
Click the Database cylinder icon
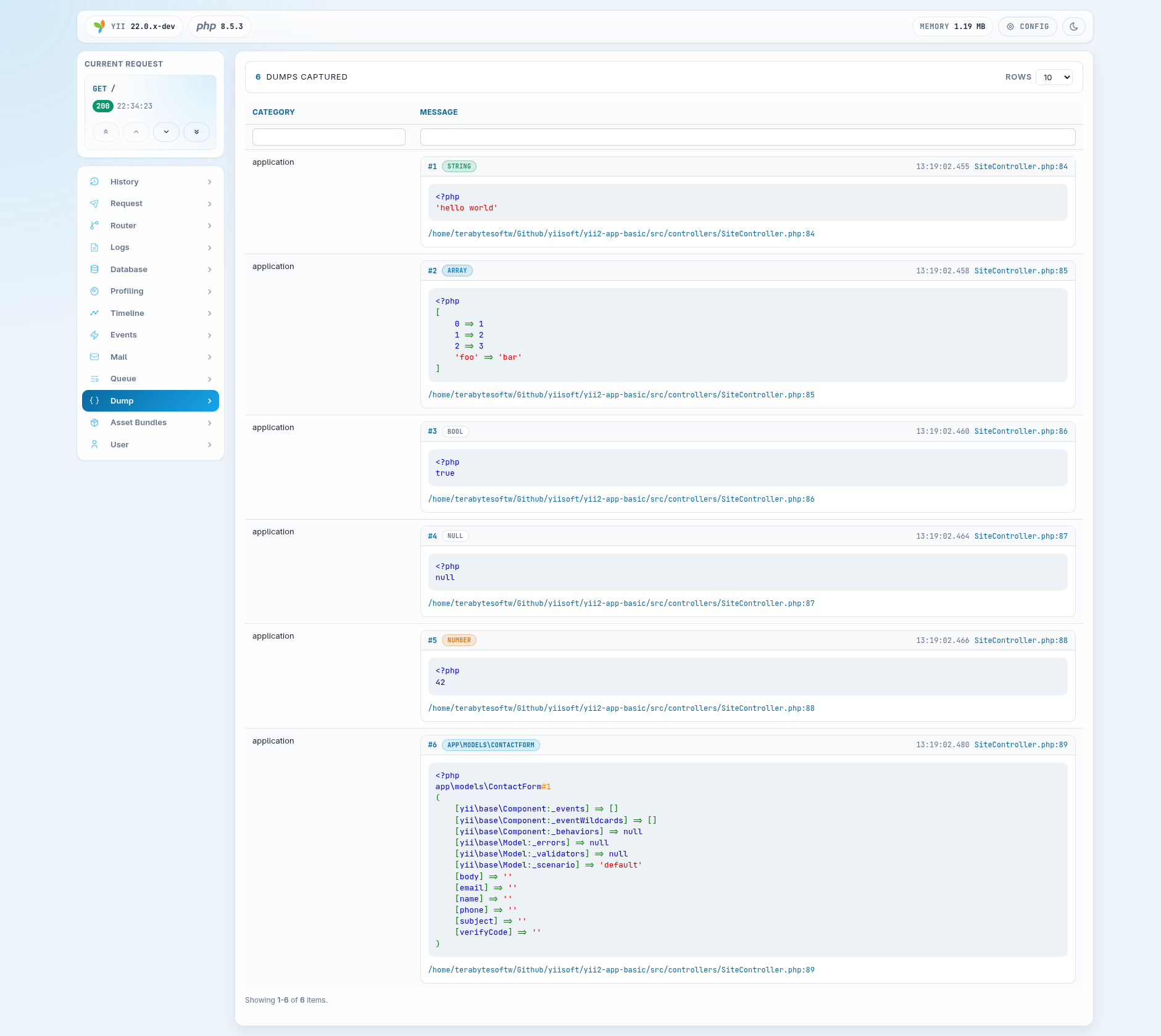pos(94,269)
